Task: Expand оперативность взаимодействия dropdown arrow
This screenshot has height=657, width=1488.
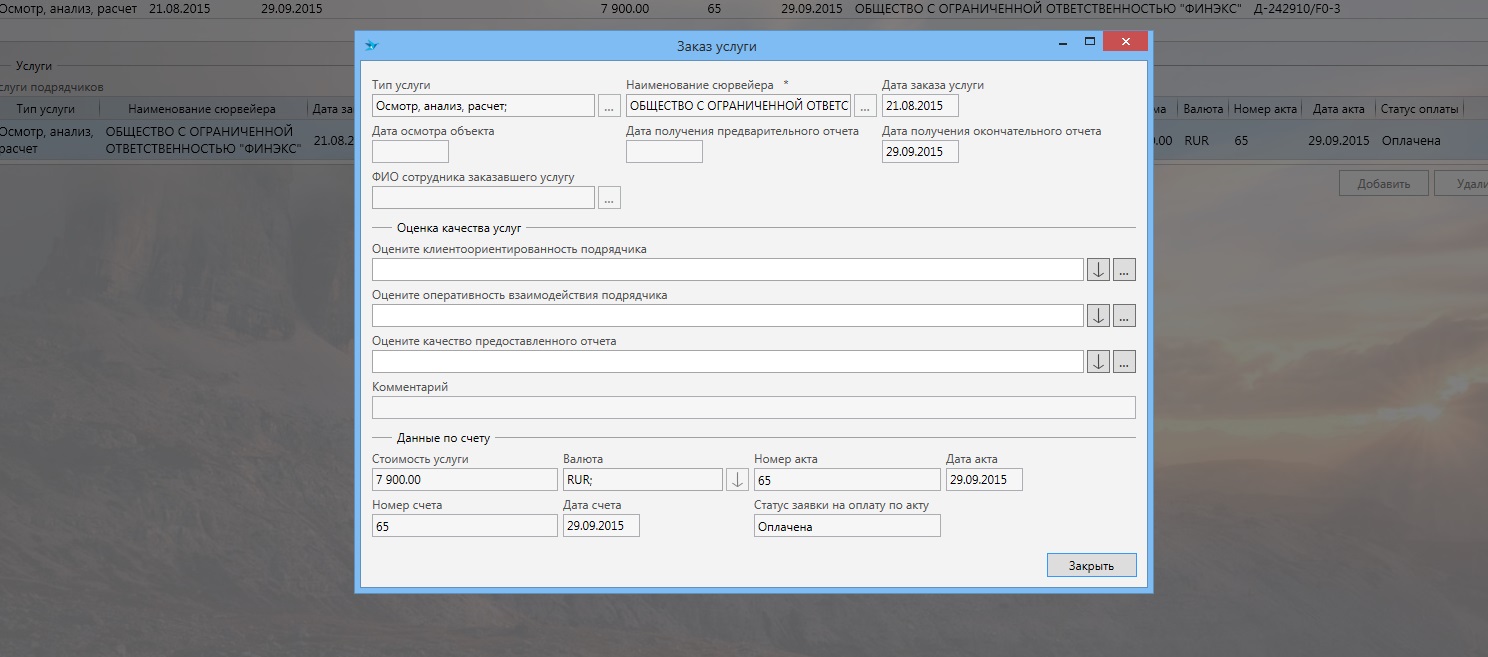Action: [1098, 315]
